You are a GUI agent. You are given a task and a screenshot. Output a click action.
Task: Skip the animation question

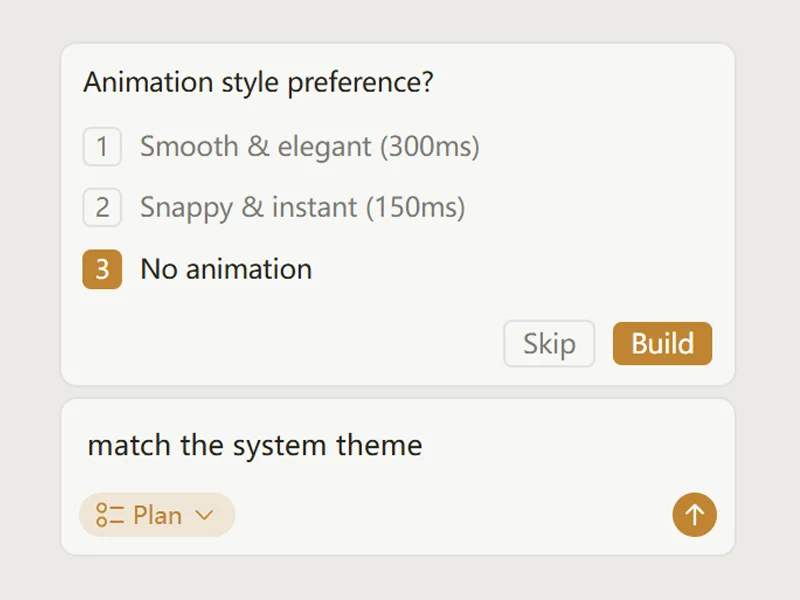(549, 343)
